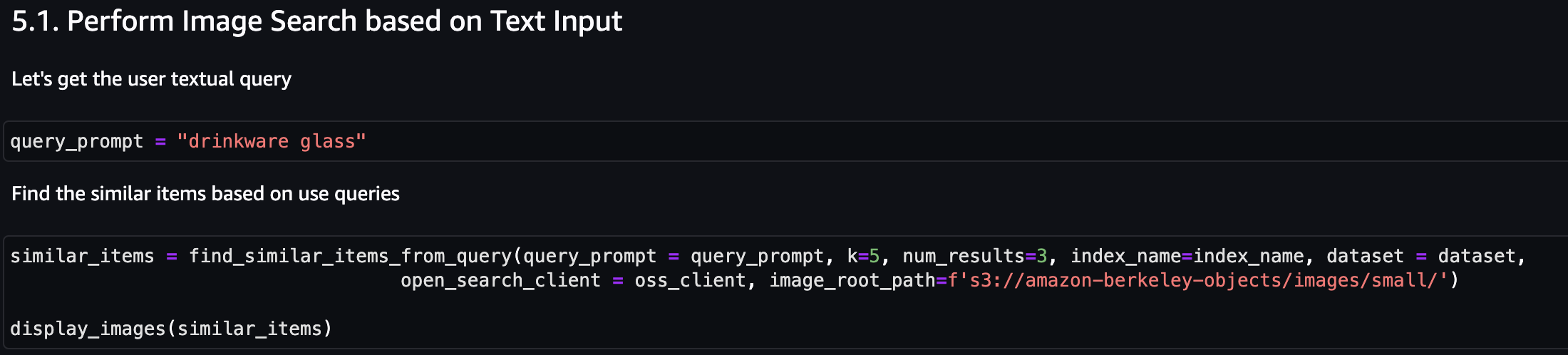1568x355 pixels.
Task: Click the equals sign after query_prompt in first cell
Action: [x=160, y=142]
